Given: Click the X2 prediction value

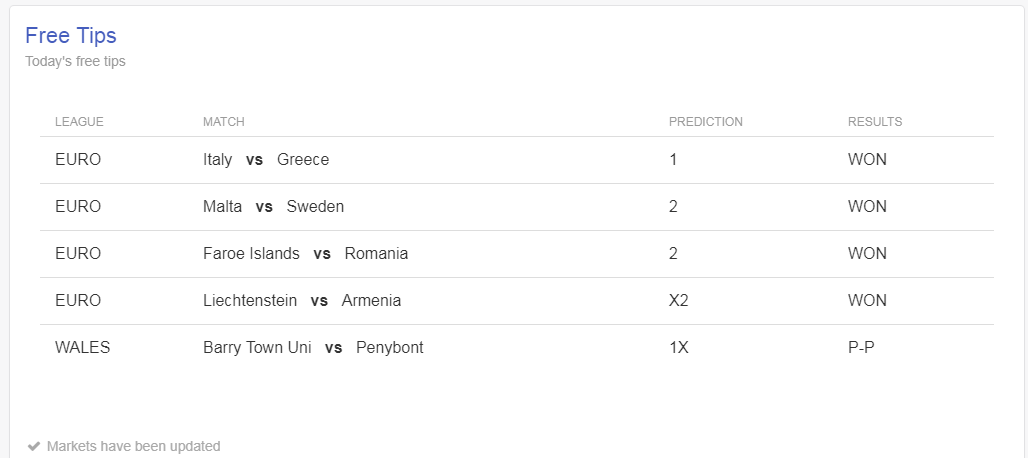Looking at the screenshot, I should (679, 301).
